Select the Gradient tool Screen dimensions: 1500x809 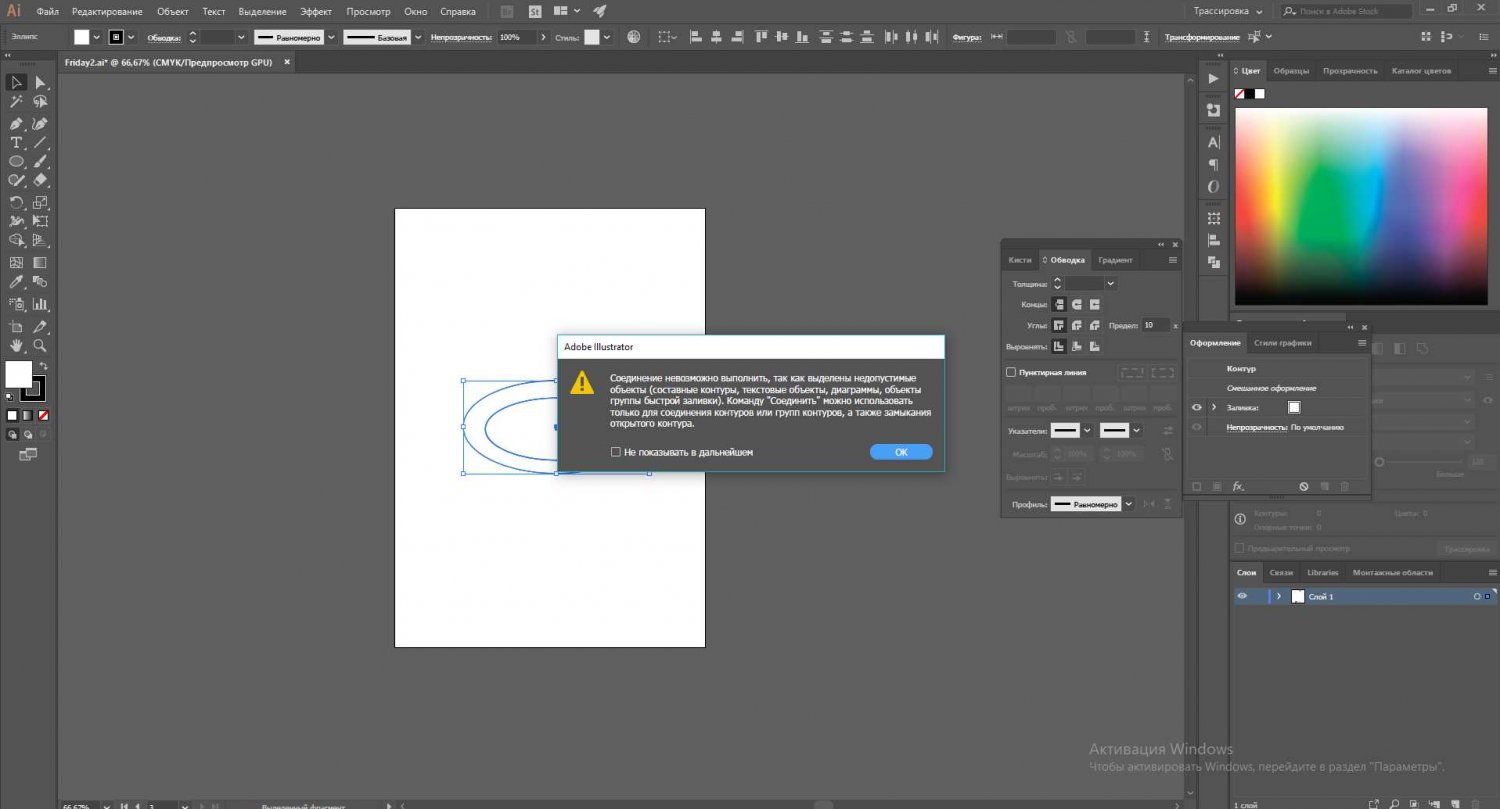[41, 263]
